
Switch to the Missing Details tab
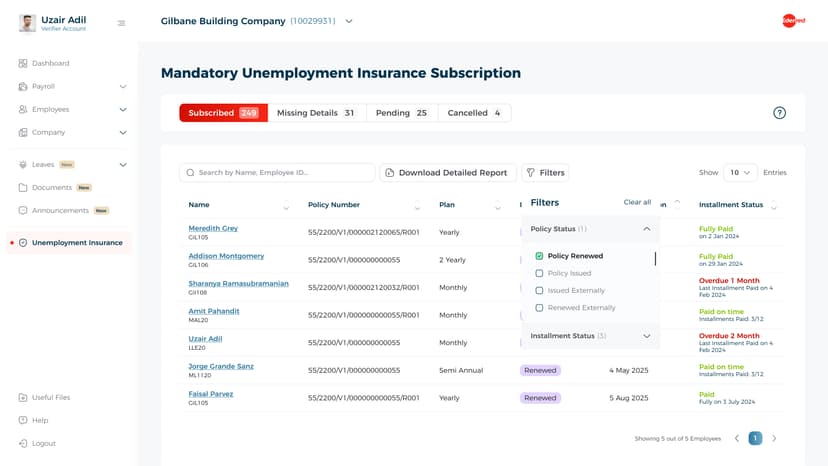[317, 113]
